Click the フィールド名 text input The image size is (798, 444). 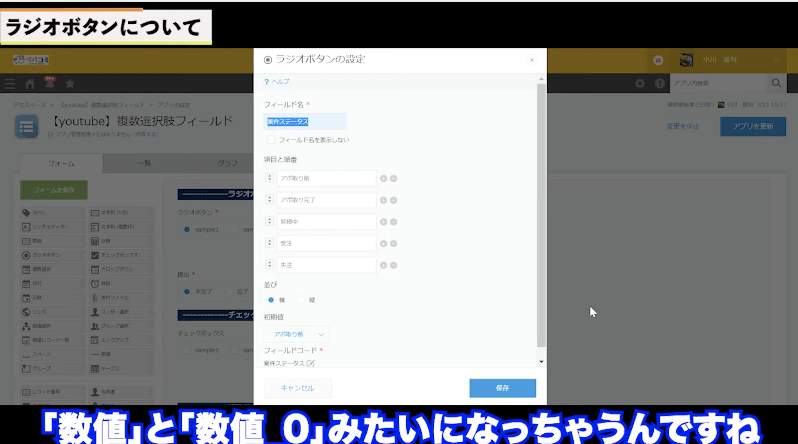coord(305,121)
